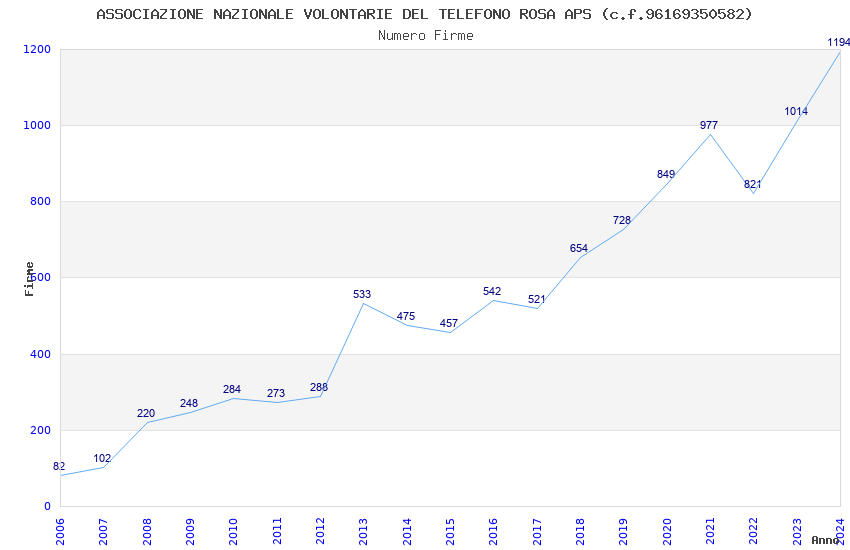Select data label 977 for 2021

(x=709, y=125)
